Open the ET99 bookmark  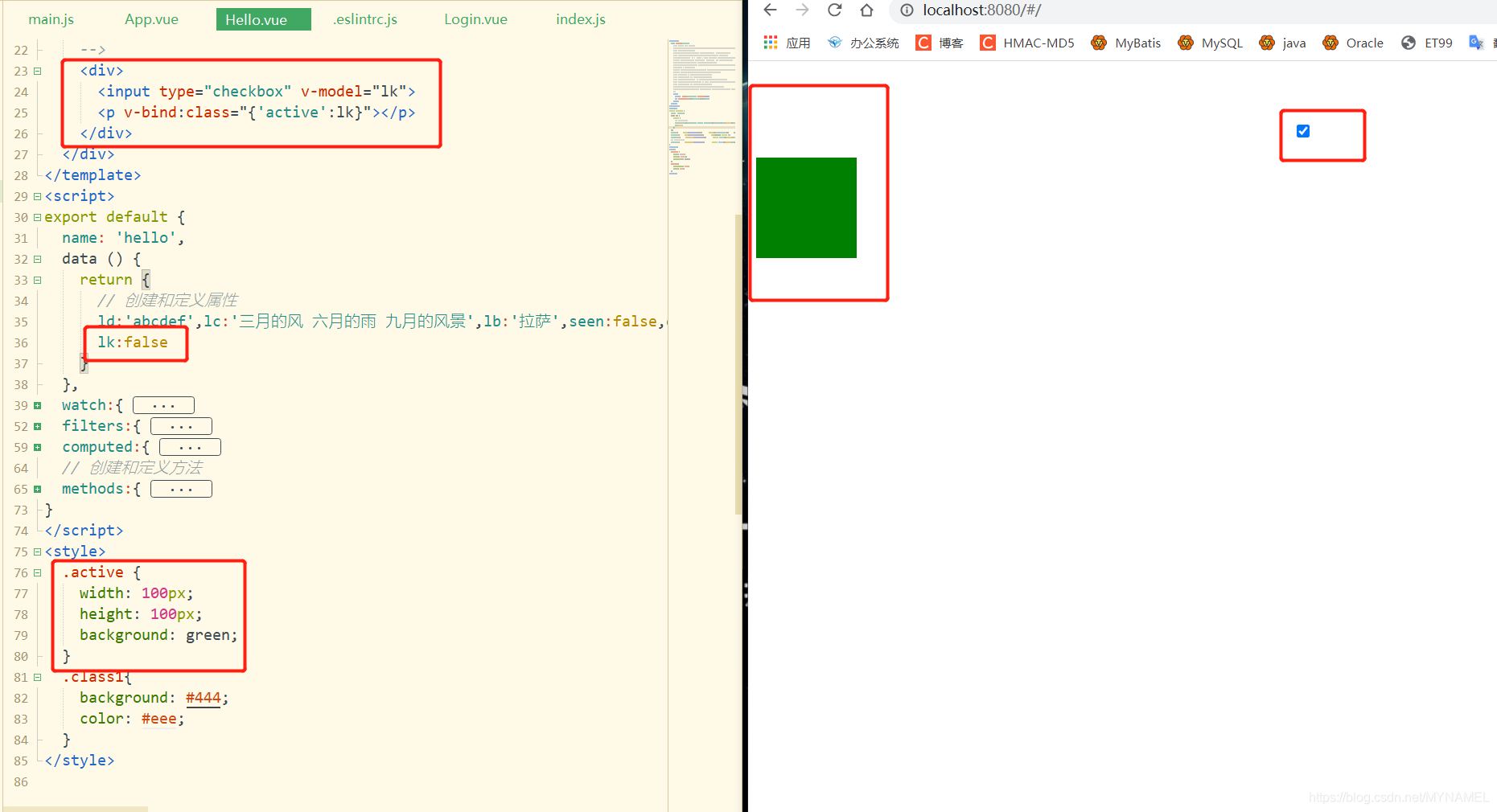point(1427,43)
